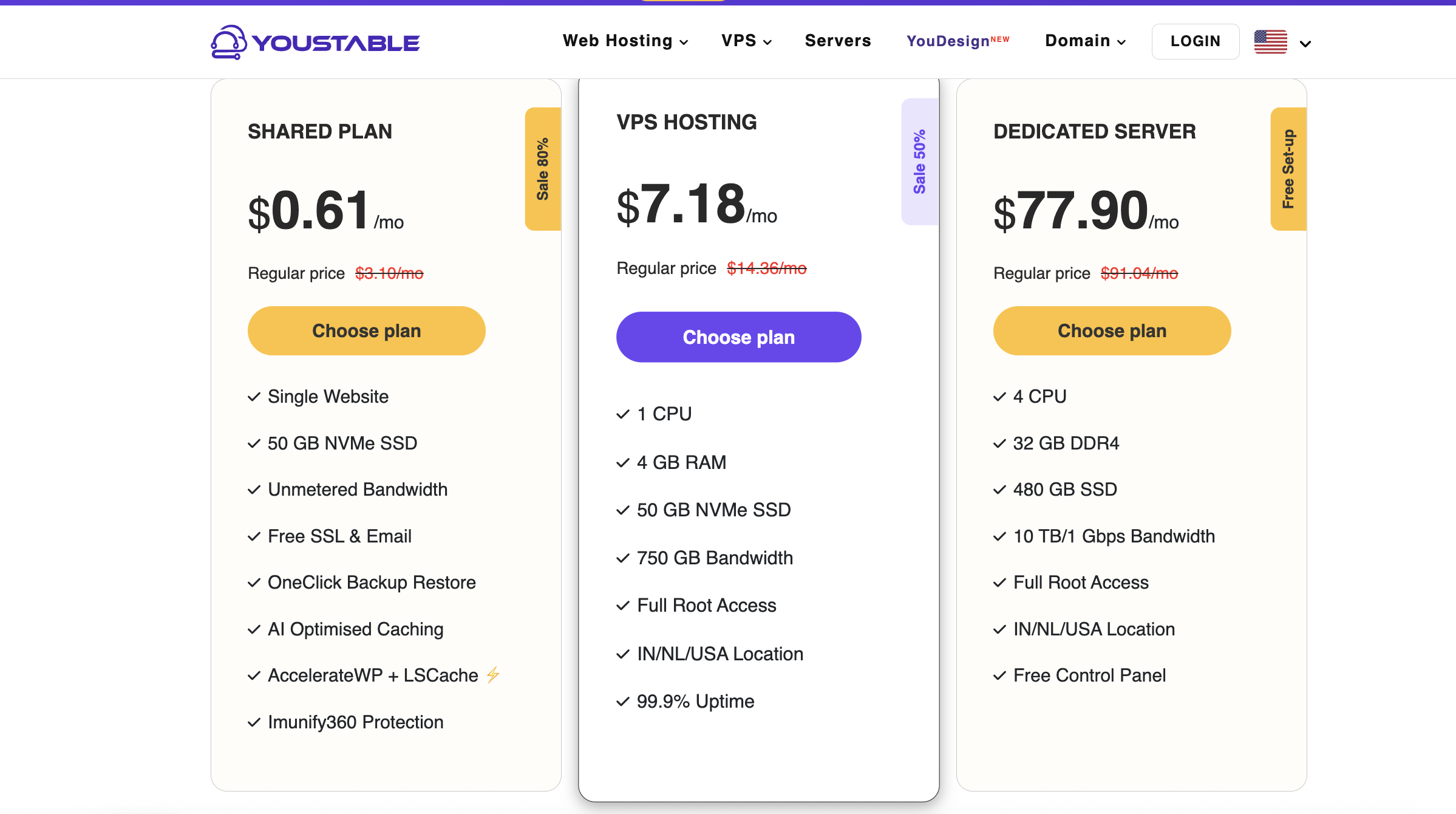Select Choose plan under VPS Hosting
Image resolution: width=1456 pixels, height=814 pixels.
coord(738,337)
